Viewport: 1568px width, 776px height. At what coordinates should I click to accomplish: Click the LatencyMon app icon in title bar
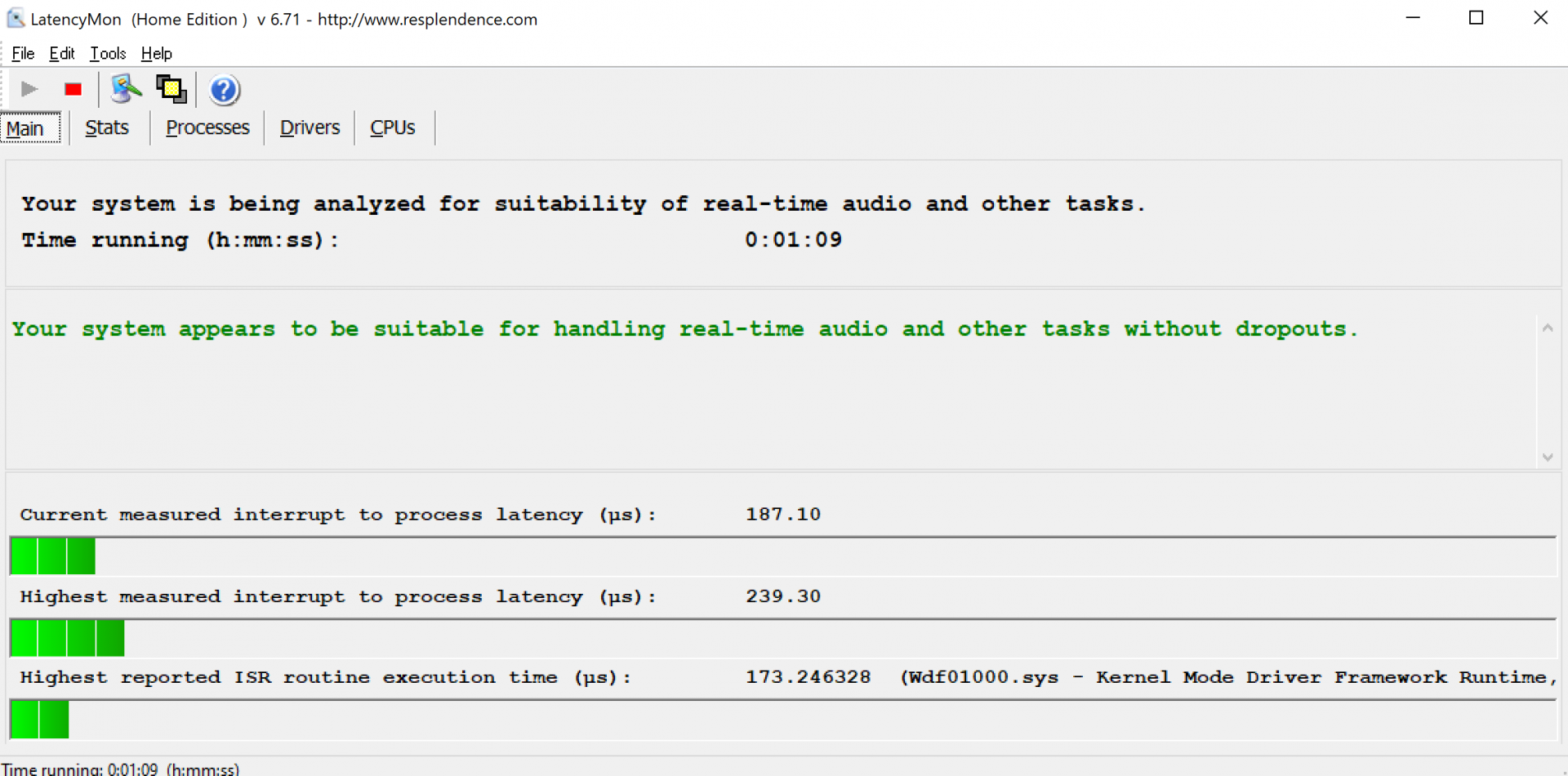point(16,18)
